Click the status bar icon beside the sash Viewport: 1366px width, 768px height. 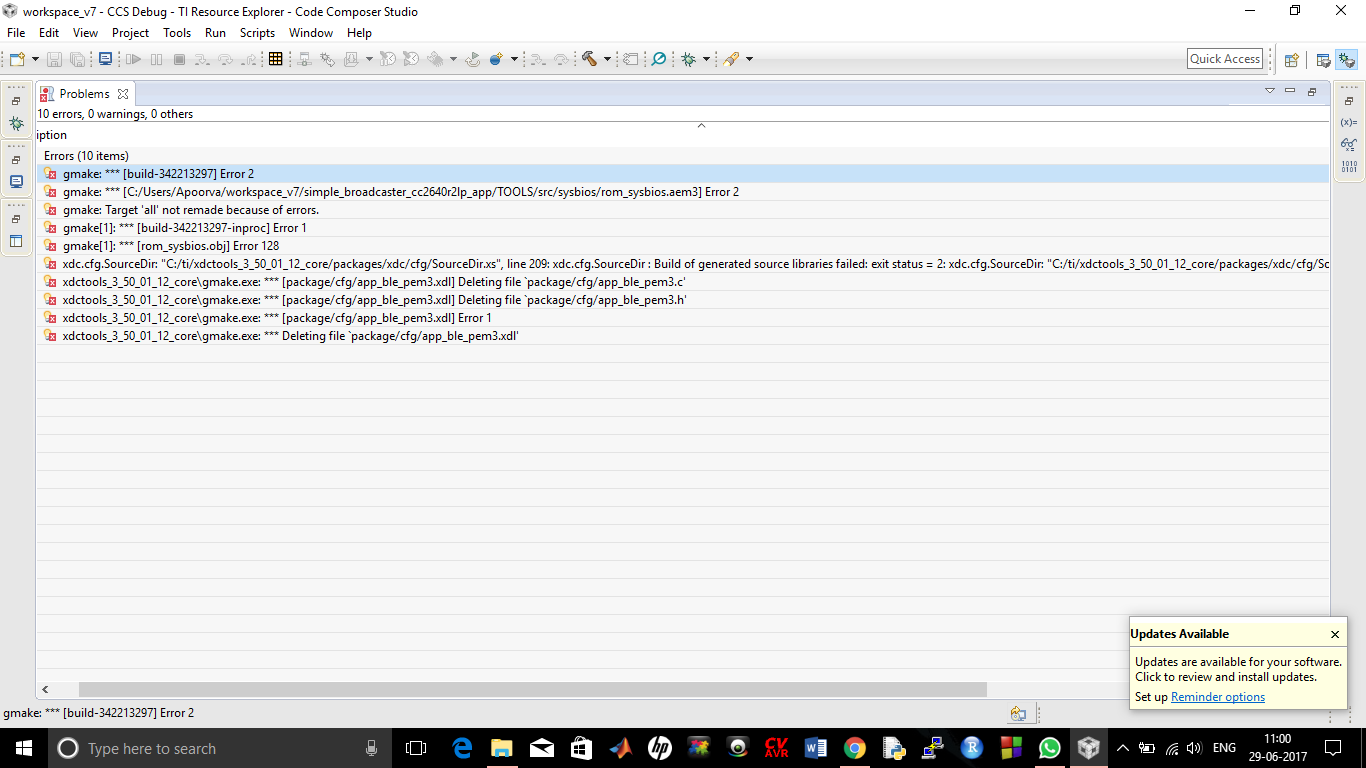1018,714
